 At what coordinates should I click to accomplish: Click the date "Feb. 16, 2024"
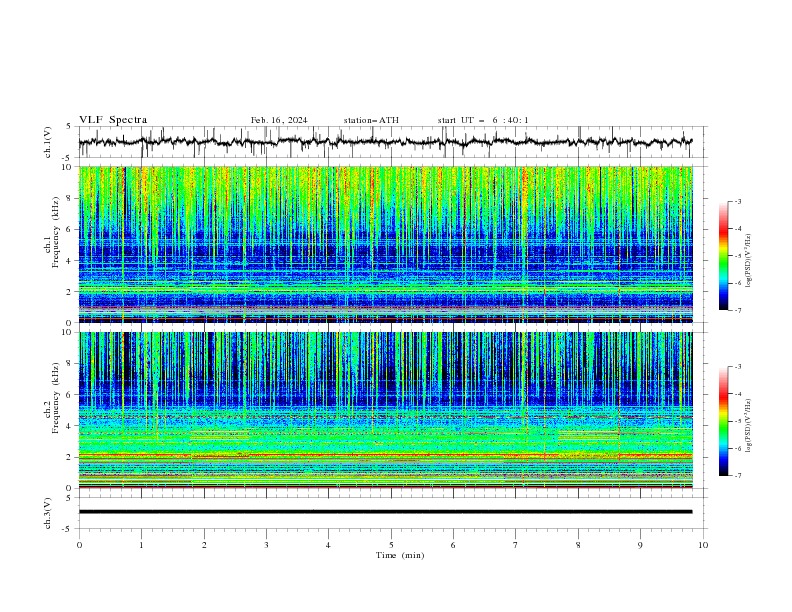[279, 120]
